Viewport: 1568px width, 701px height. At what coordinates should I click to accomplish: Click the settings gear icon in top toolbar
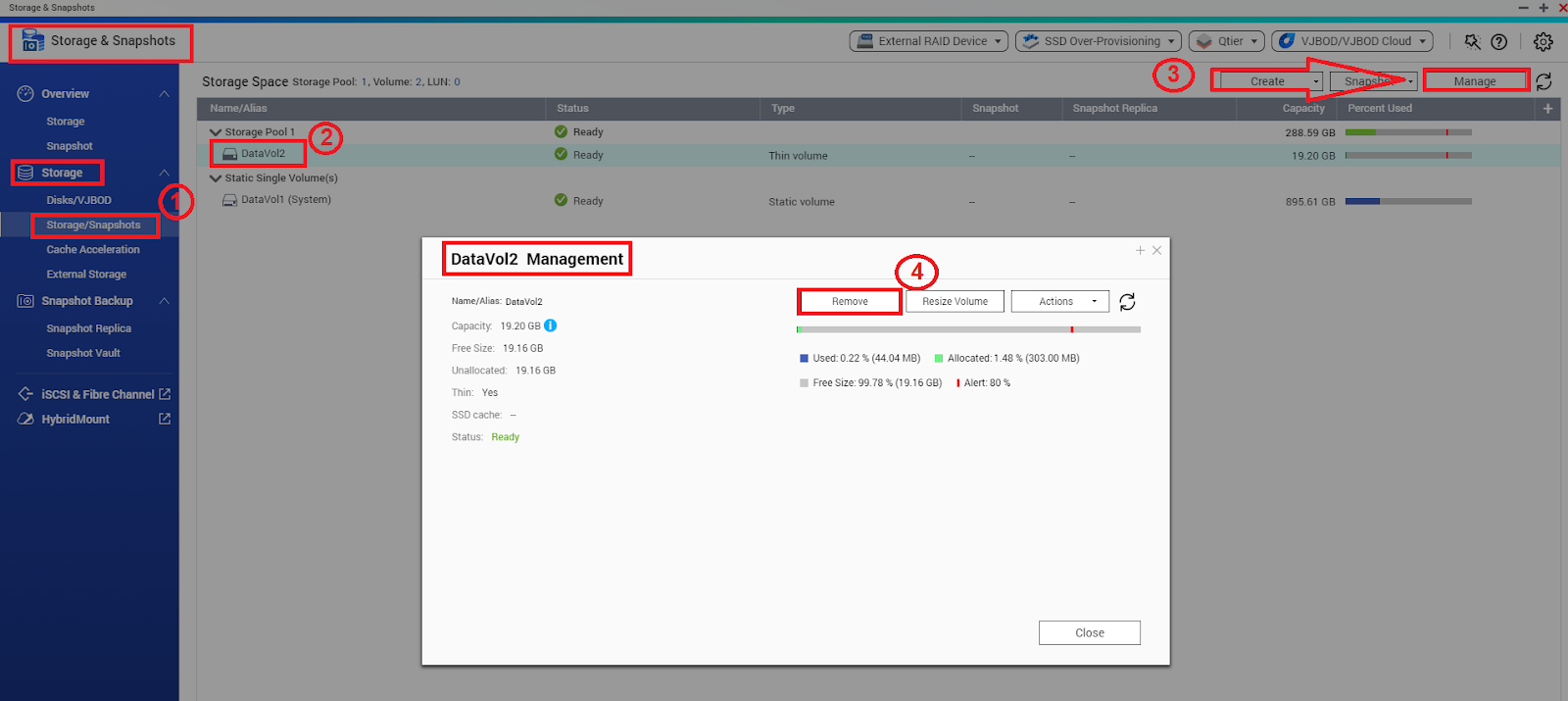[1543, 42]
